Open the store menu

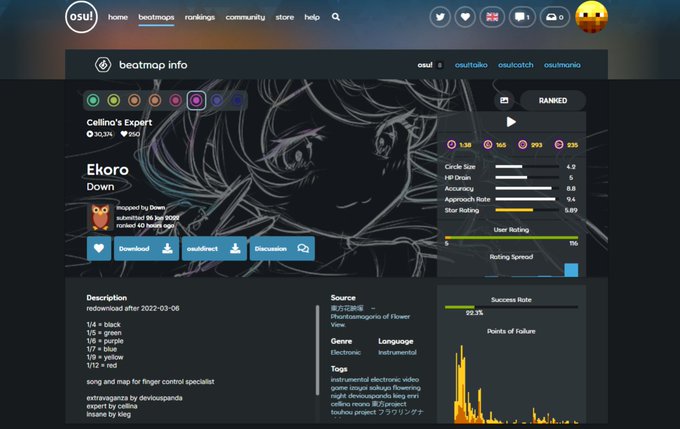point(284,17)
